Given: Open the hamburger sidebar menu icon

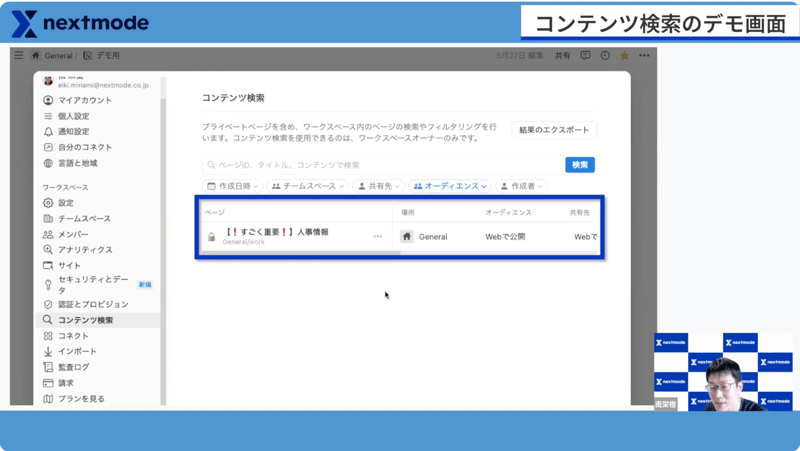Looking at the screenshot, I should (x=19, y=55).
